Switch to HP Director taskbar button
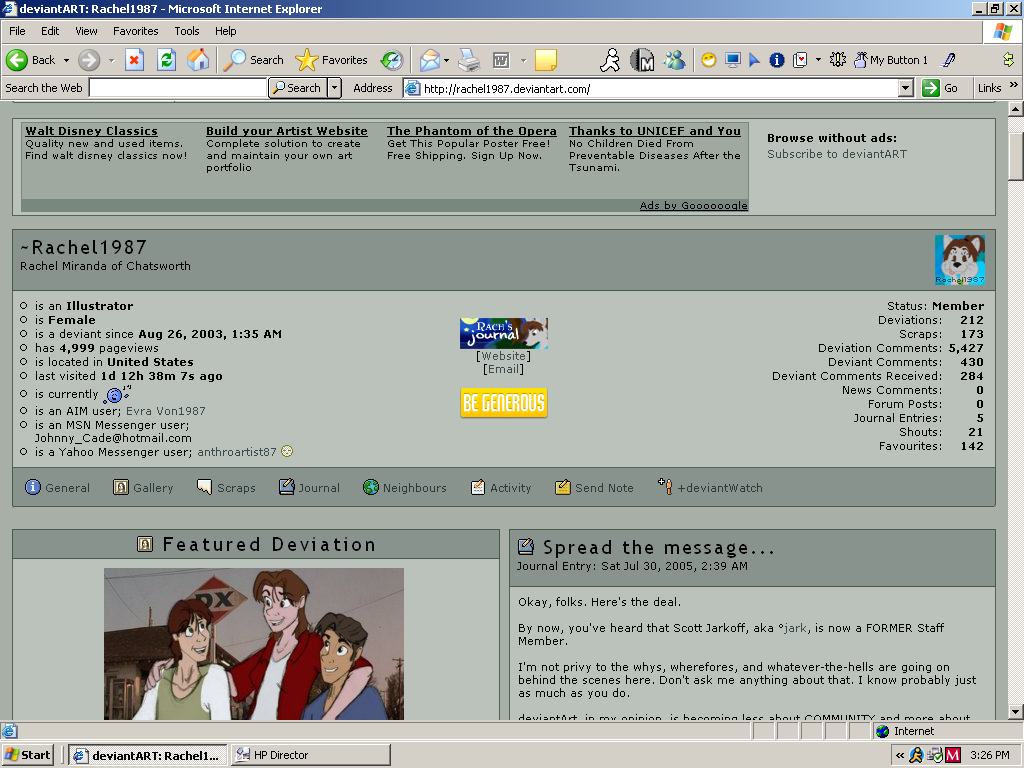This screenshot has height=768, width=1024. coord(311,755)
